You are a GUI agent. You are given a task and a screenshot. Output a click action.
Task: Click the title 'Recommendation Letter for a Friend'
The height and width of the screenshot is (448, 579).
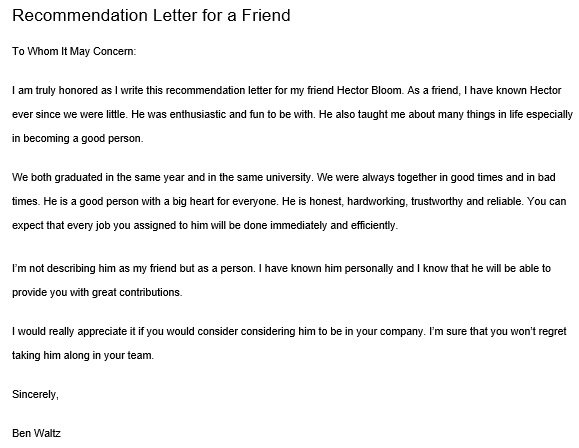click(x=151, y=16)
